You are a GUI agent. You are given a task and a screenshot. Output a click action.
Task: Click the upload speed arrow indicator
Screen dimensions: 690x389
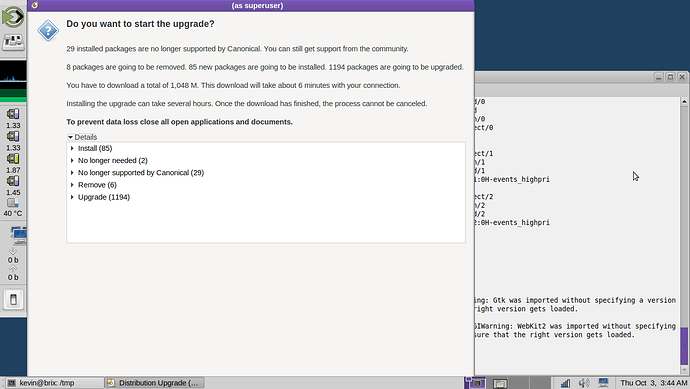pos(13,268)
